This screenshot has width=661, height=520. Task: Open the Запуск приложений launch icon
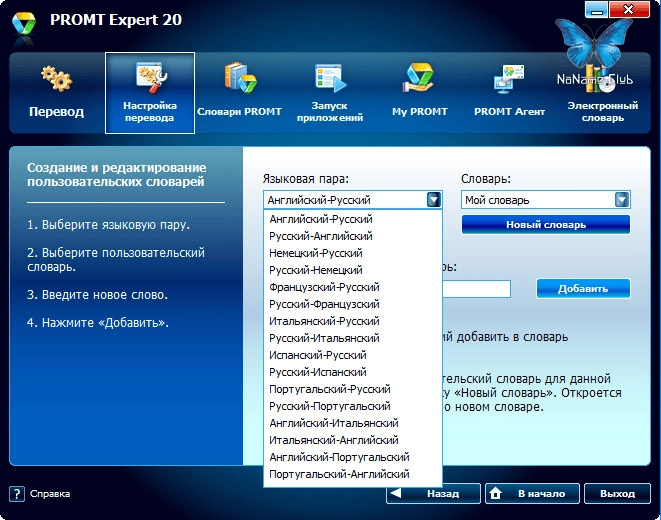[330, 78]
